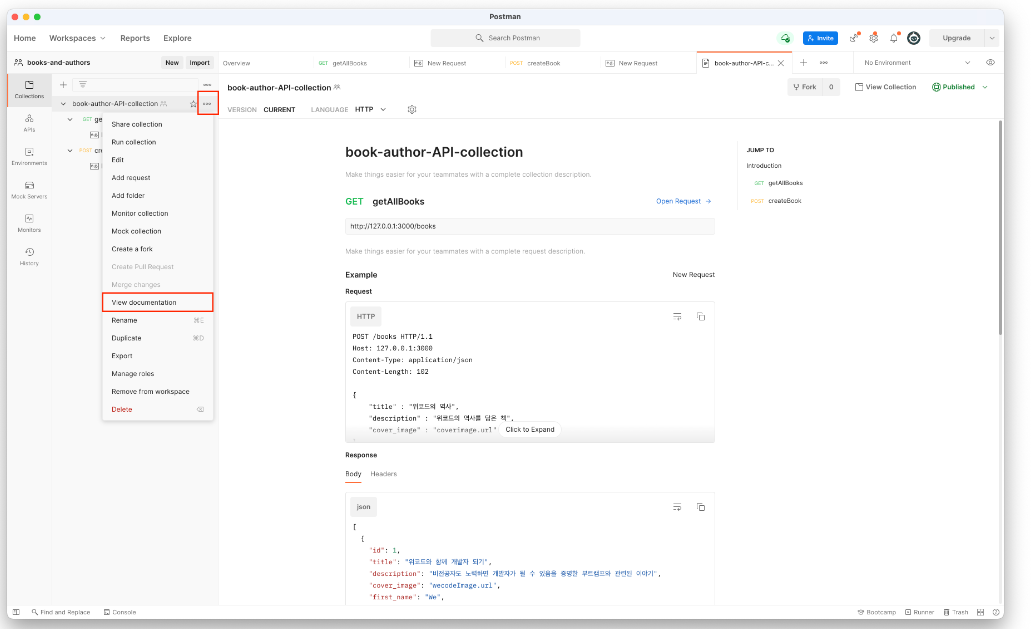
Task: Choose Run collection from context menu
Action: point(157,142)
